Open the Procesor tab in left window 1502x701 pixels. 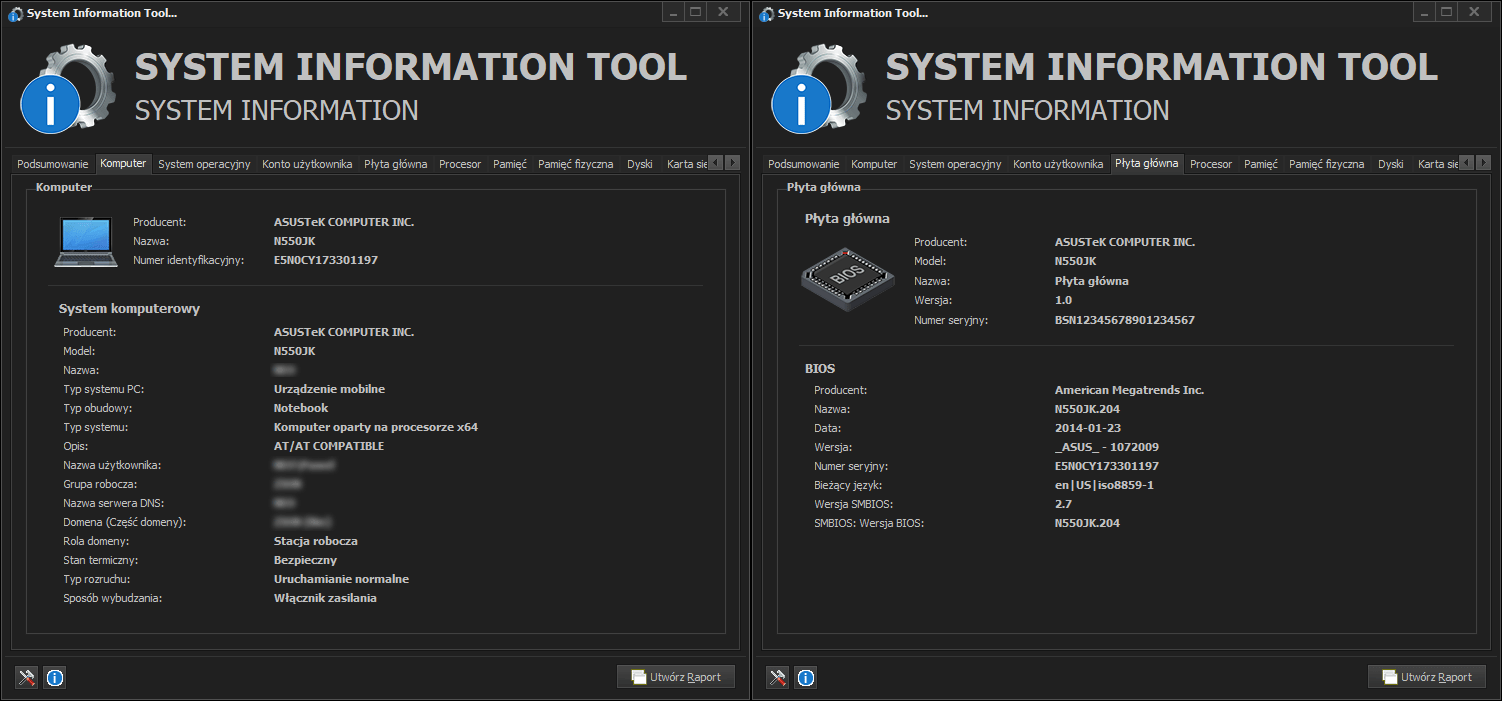[x=460, y=164]
